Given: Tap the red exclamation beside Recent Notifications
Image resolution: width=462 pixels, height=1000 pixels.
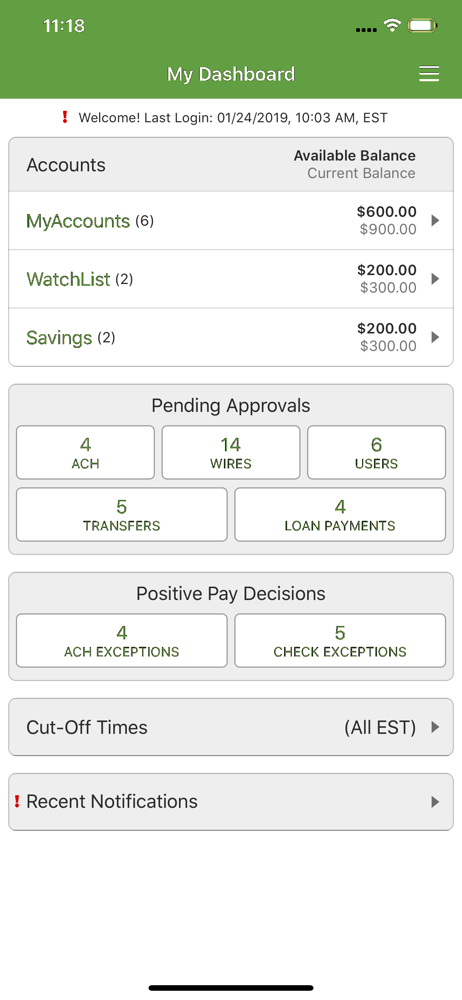Looking at the screenshot, I should (17, 802).
